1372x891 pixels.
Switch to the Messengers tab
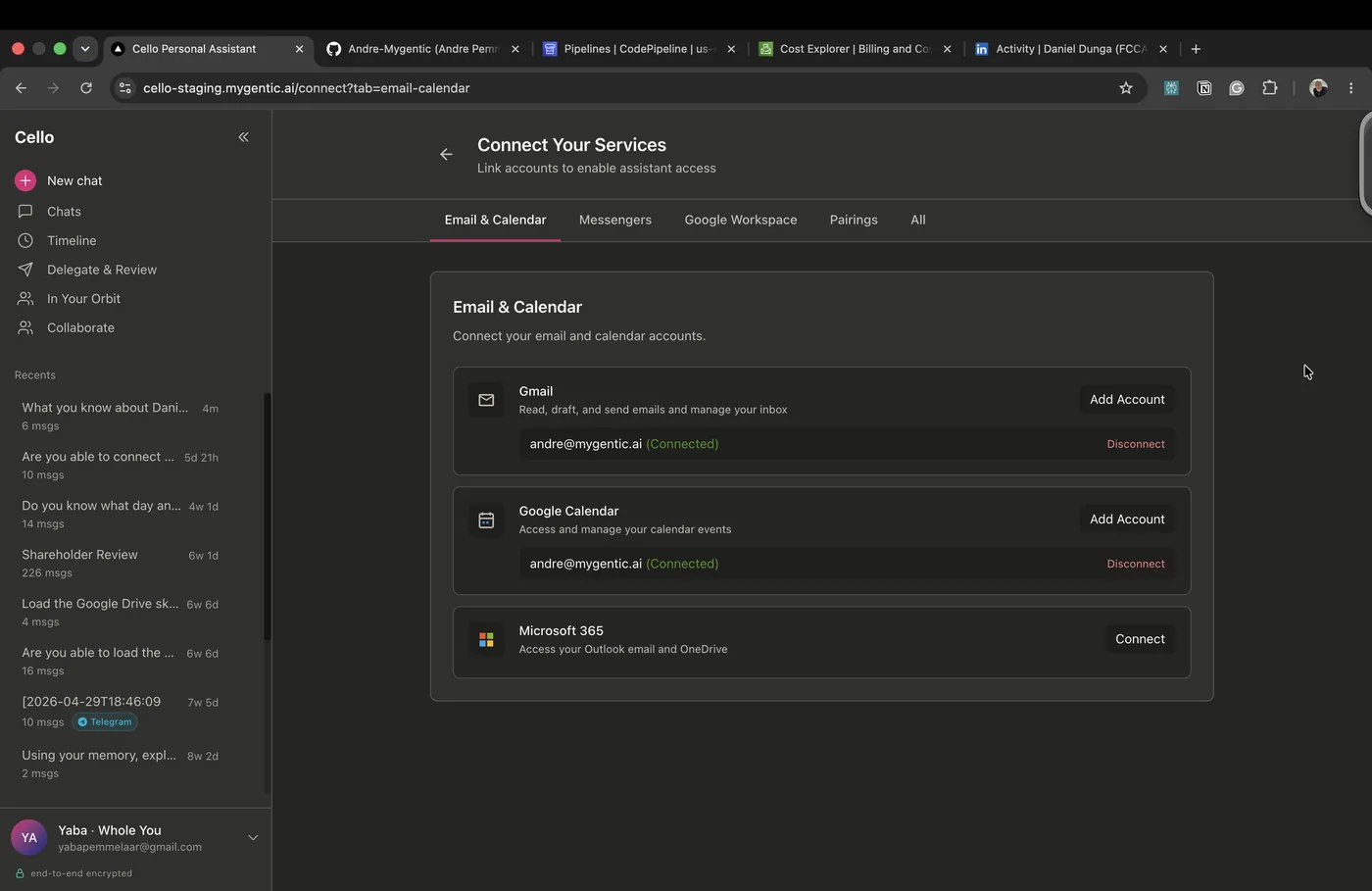pos(615,220)
